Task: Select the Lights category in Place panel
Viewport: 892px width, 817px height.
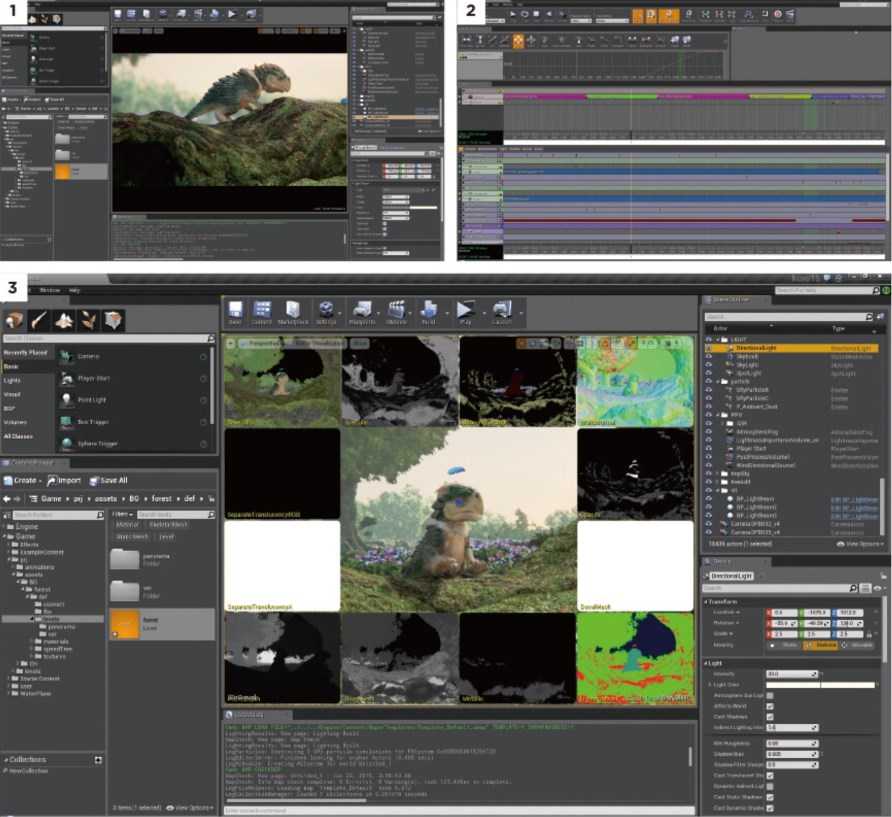Action: (12, 380)
